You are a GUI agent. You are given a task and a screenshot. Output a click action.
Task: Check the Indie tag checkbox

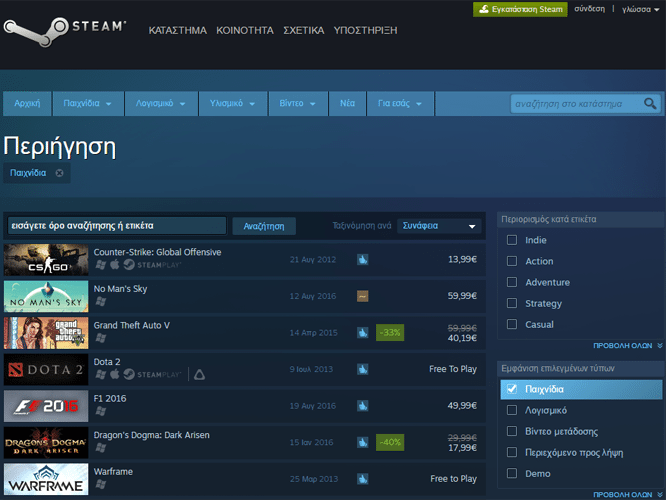512,240
